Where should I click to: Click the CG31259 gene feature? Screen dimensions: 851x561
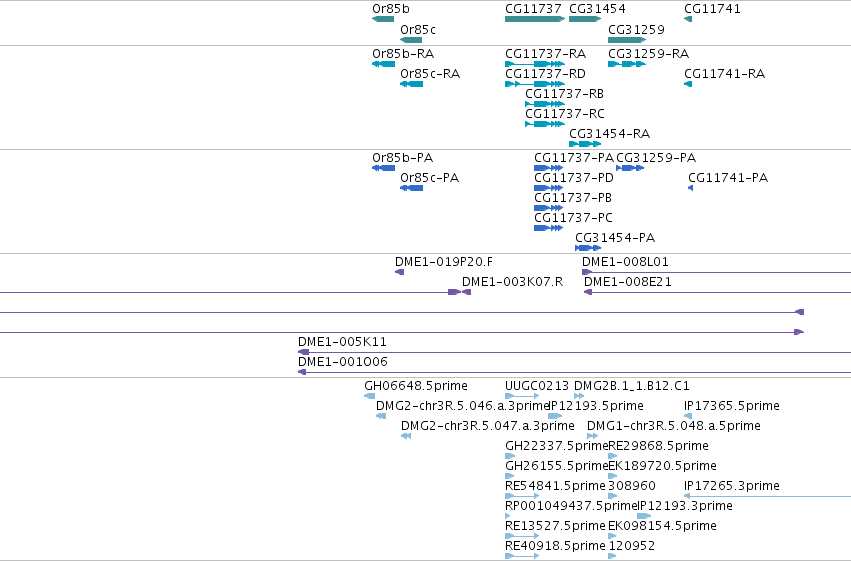click(x=627, y=40)
